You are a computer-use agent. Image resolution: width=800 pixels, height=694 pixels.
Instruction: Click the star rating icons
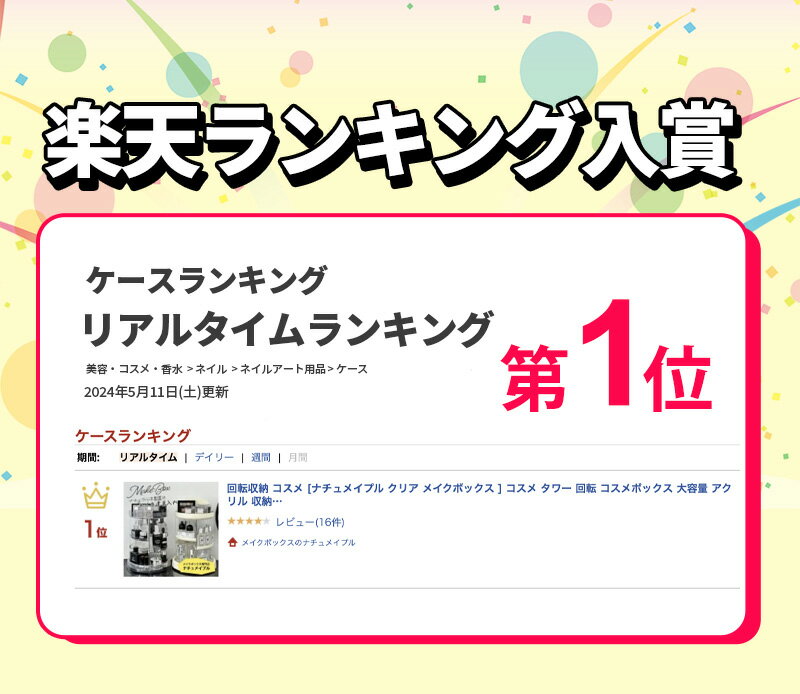point(248,522)
